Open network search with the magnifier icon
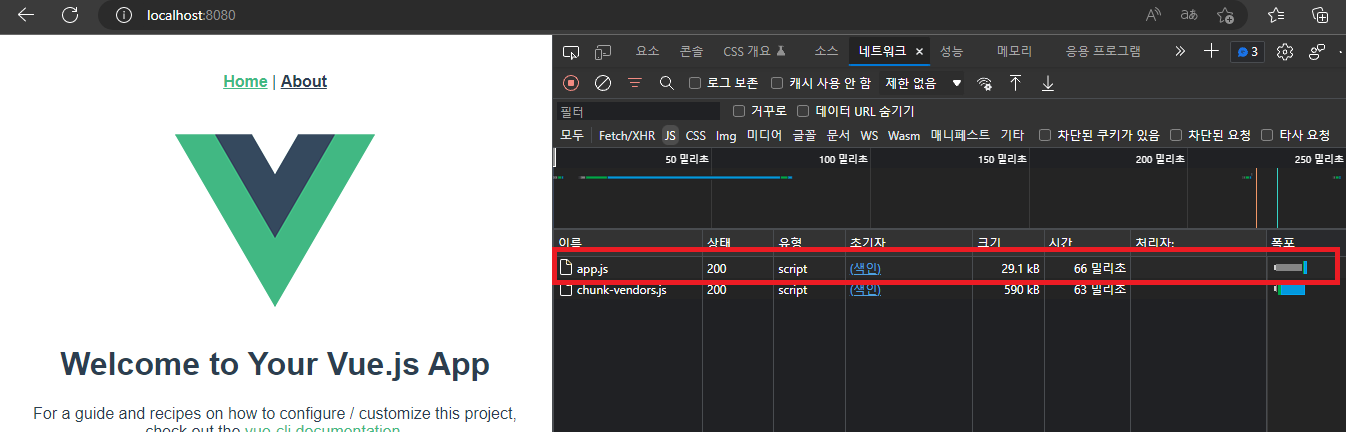The height and width of the screenshot is (432, 1346). pos(666,83)
